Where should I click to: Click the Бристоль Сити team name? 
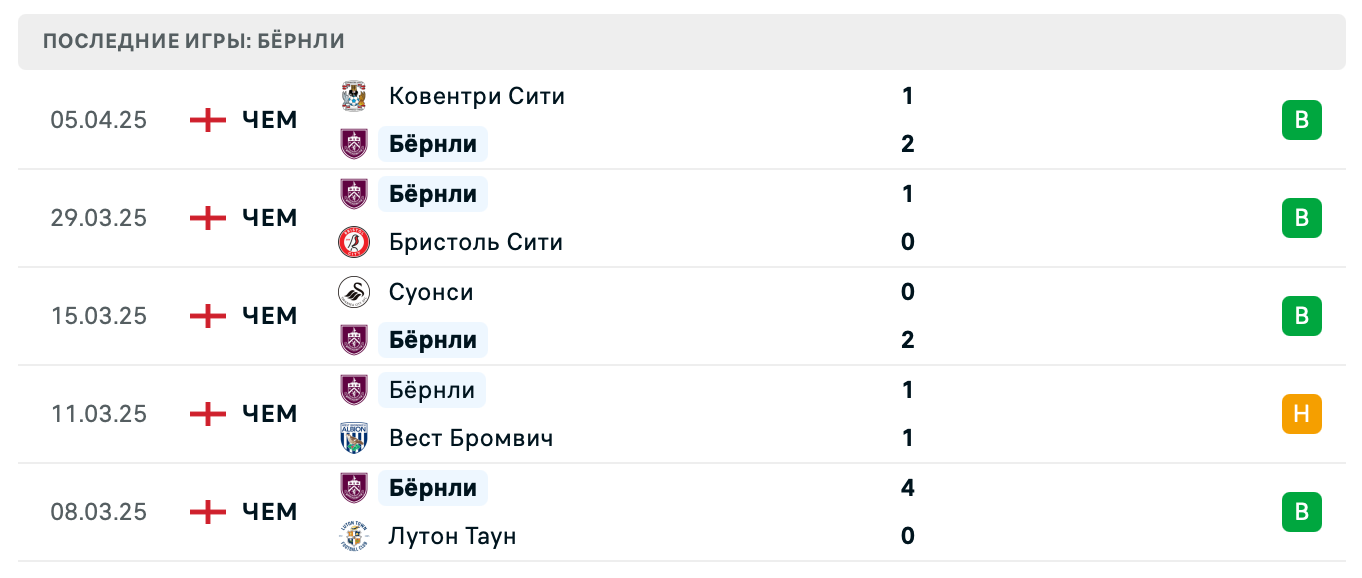click(x=476, y=242)
